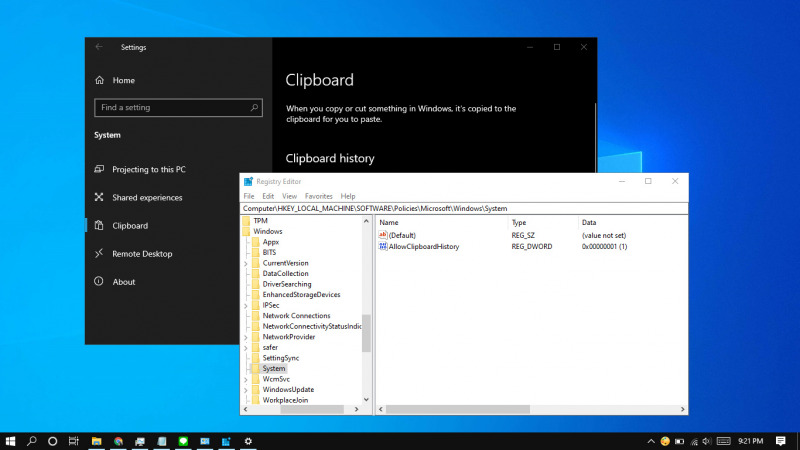The width and height of the screenshot is (800, 450).
Task: Open the View menu in Registry Editor
Action: pos(289,196)
